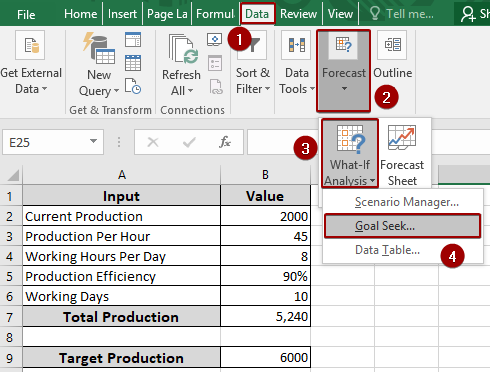490x372 pixels.
Task: Switch to the Formulas tab
Action: tap(215, 14)
